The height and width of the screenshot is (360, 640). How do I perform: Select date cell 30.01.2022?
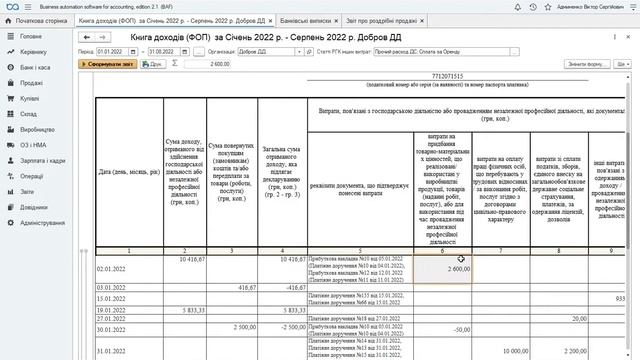(x=129, y=330)
